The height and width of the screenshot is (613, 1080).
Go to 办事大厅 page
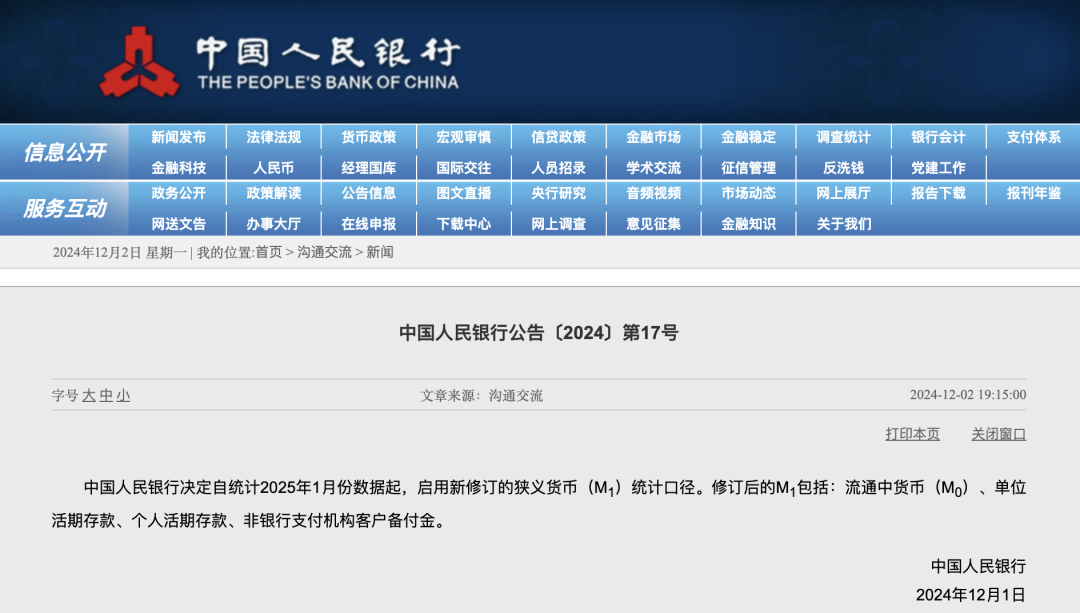coord(273,224)
